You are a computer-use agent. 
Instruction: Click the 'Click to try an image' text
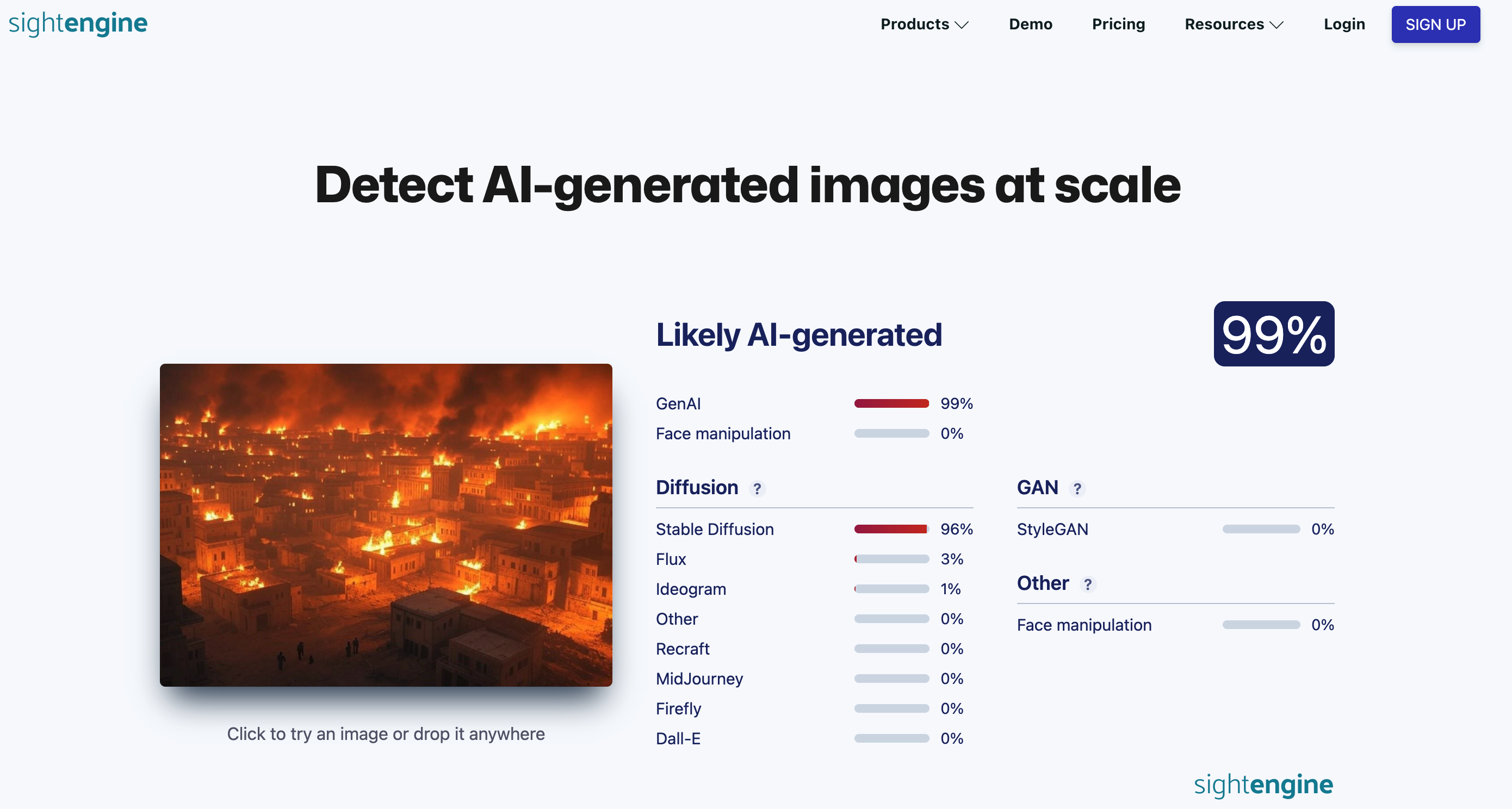click(386, 734)
